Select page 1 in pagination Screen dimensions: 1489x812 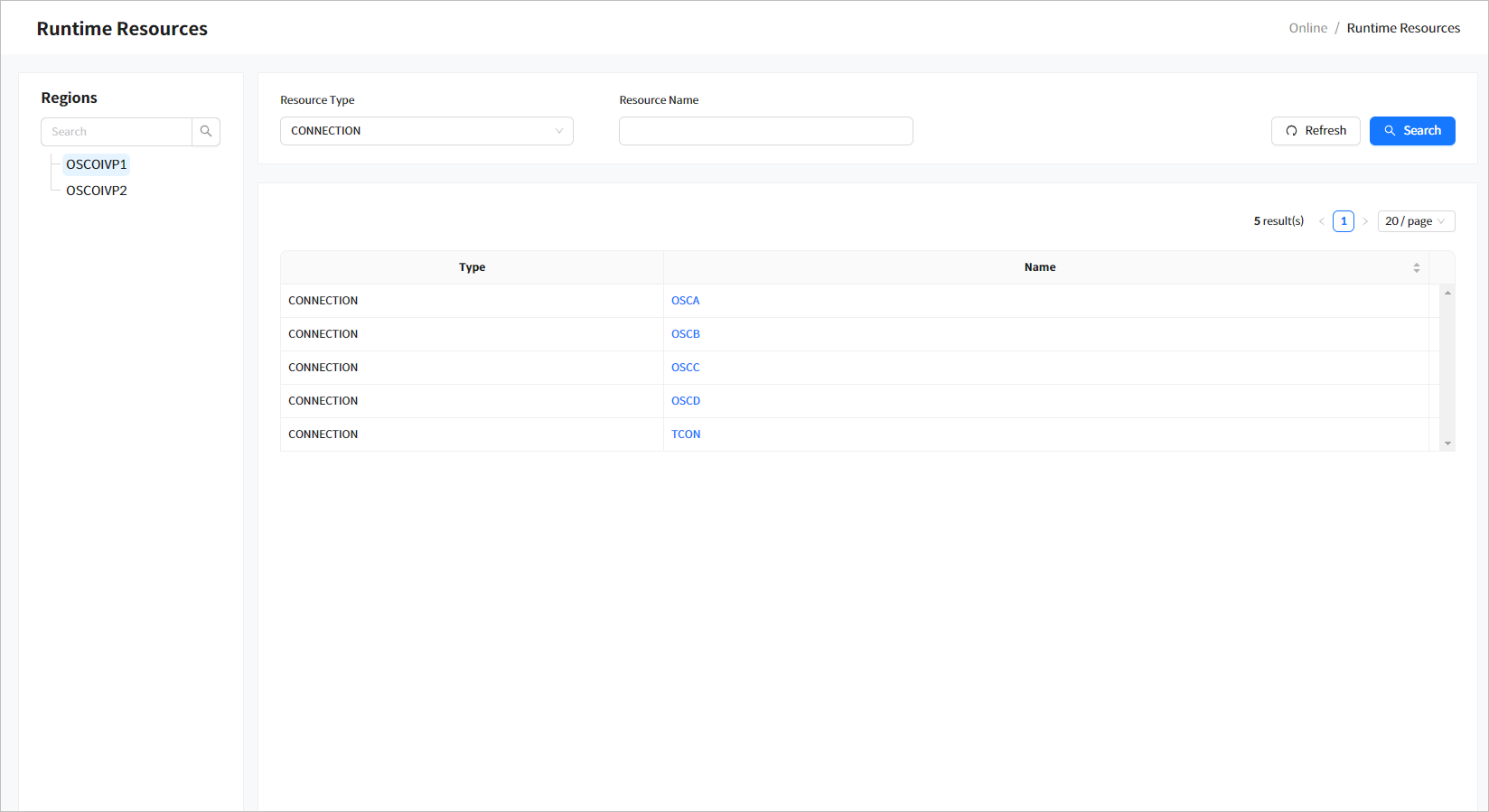[x=1343, y=221]
